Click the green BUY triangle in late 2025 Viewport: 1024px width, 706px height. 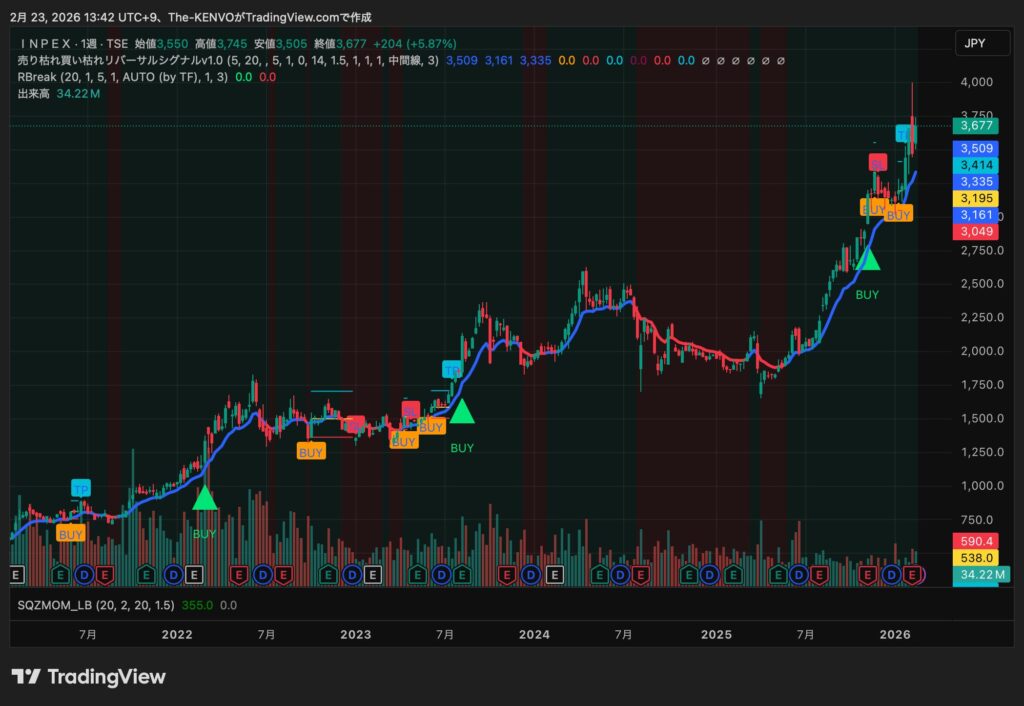click(x=867, y=258)
